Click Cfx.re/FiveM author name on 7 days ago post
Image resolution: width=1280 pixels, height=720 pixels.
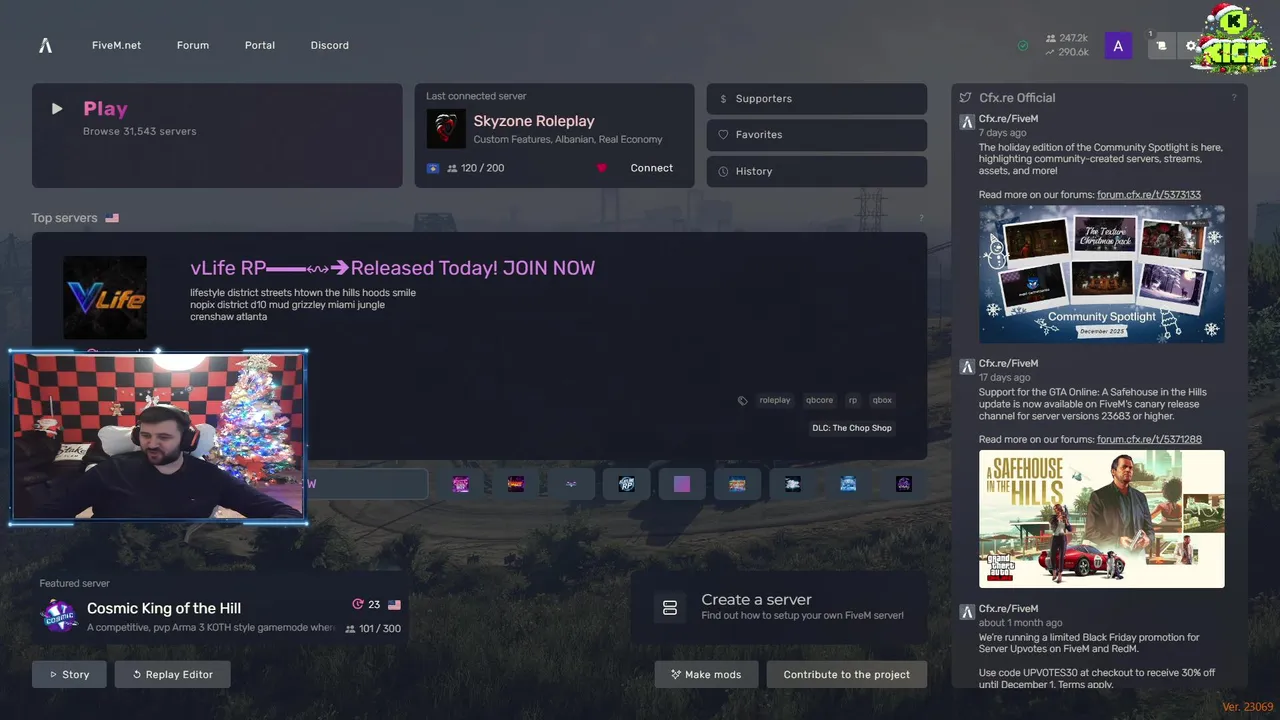click(x=1008, y=119)
